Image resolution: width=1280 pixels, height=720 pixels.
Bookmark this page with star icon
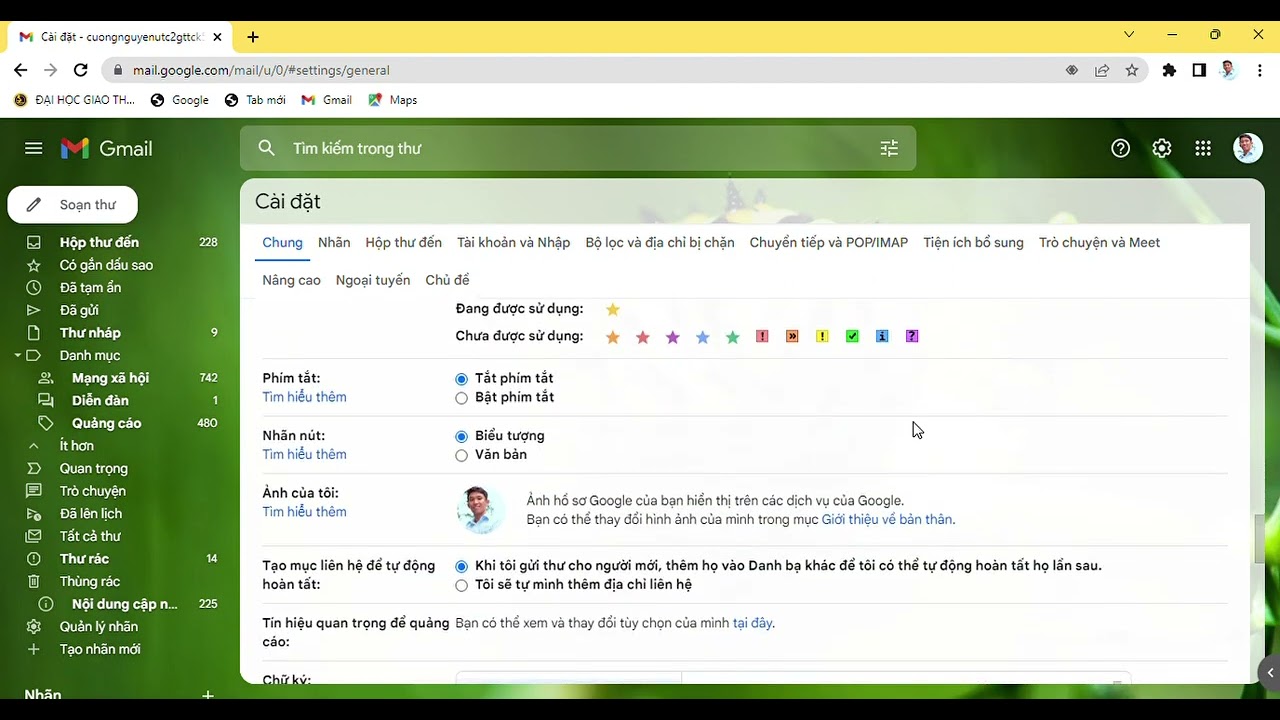click(x=1132, y=70)
